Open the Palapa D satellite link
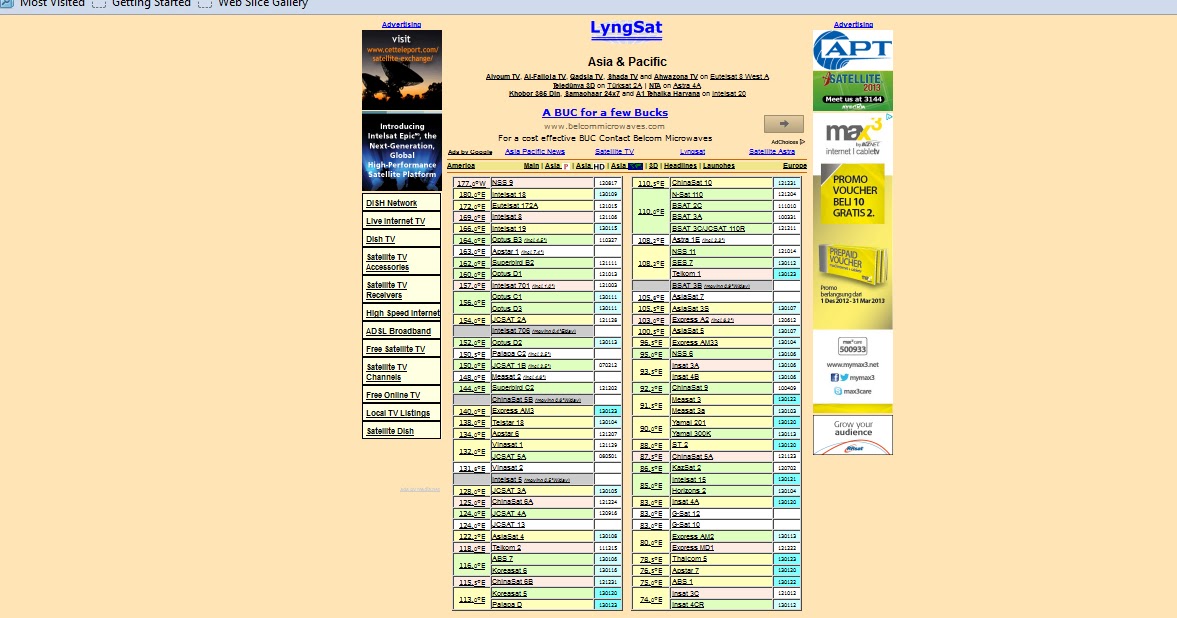 [507, 604]
